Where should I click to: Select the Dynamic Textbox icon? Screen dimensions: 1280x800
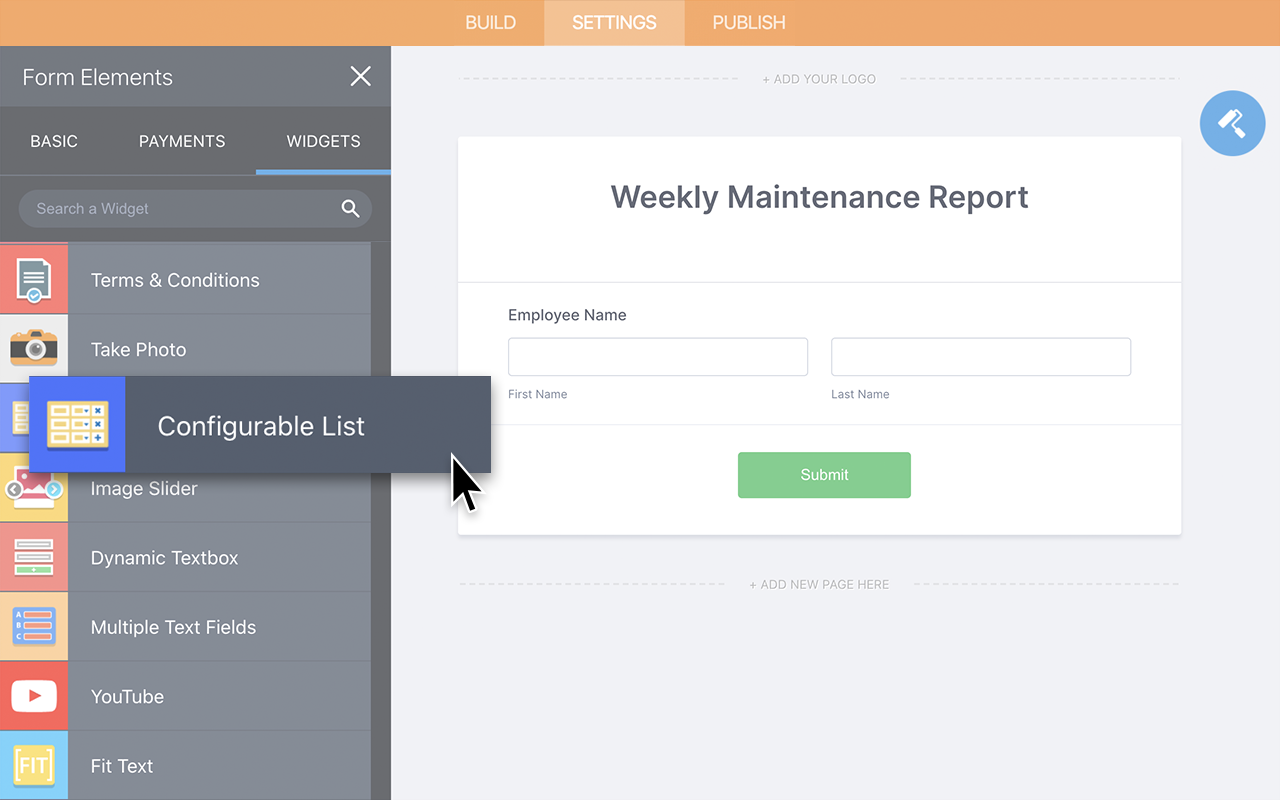coord(34,557)
